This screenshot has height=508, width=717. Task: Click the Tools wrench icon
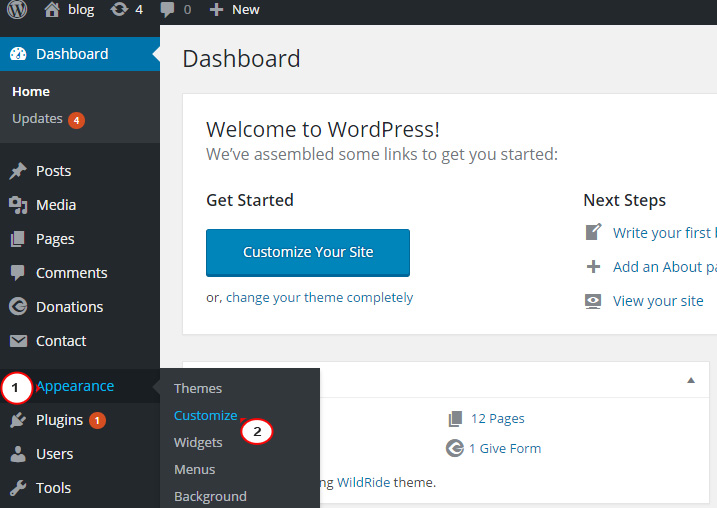point(18,488)
